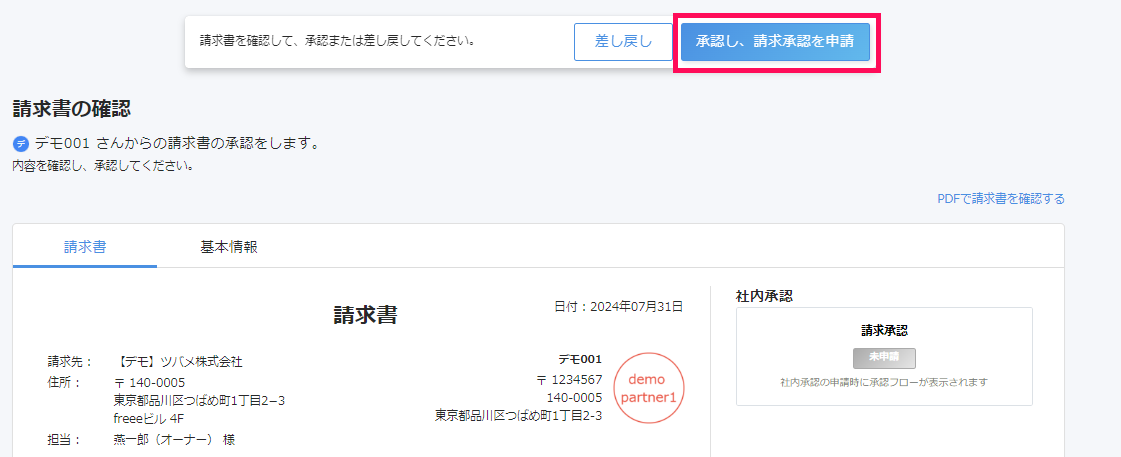Switch to the 基本情報 tab

pos(229,247)
